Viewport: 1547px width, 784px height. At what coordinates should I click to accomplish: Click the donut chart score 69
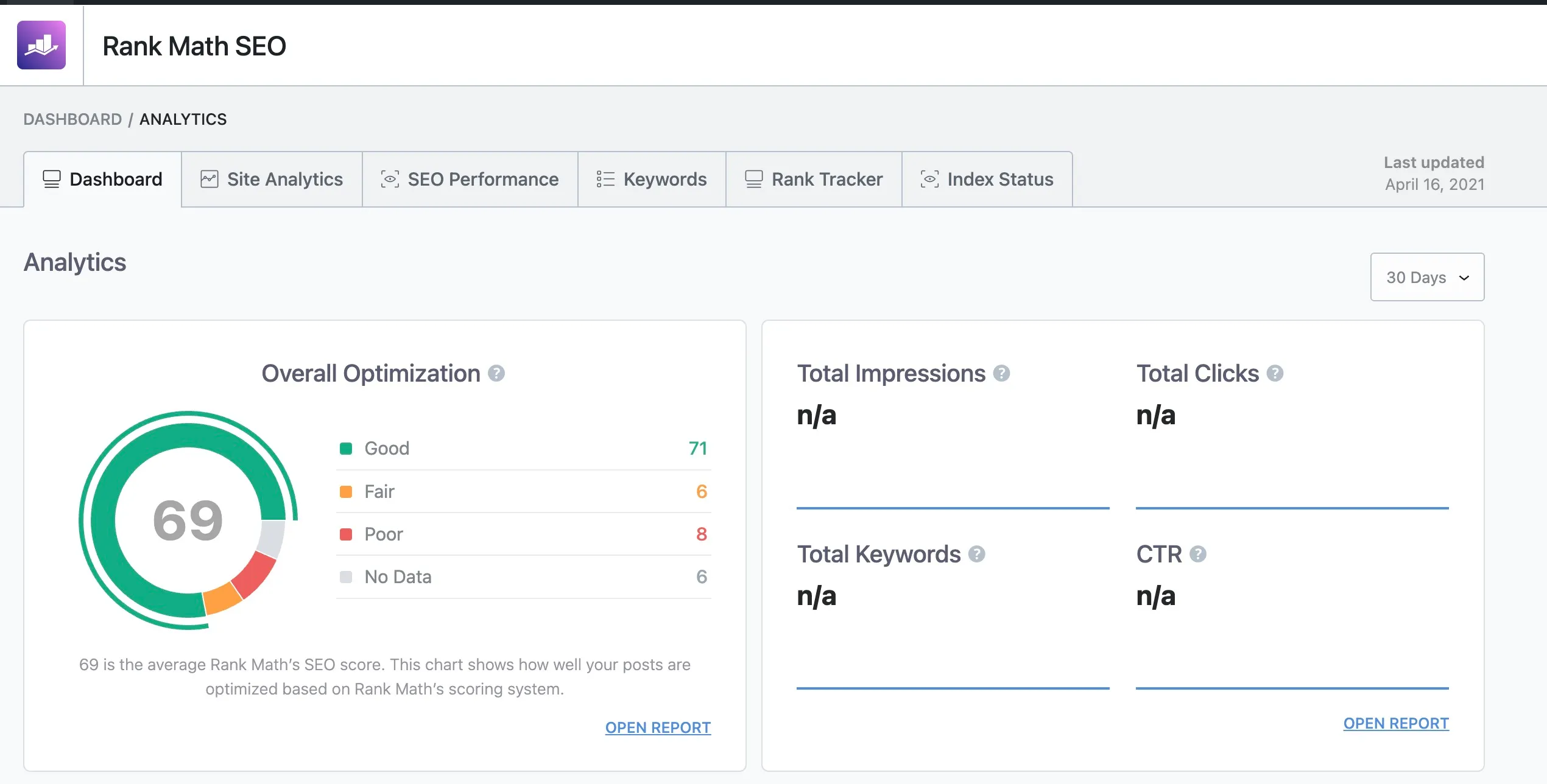coord(188,520)
